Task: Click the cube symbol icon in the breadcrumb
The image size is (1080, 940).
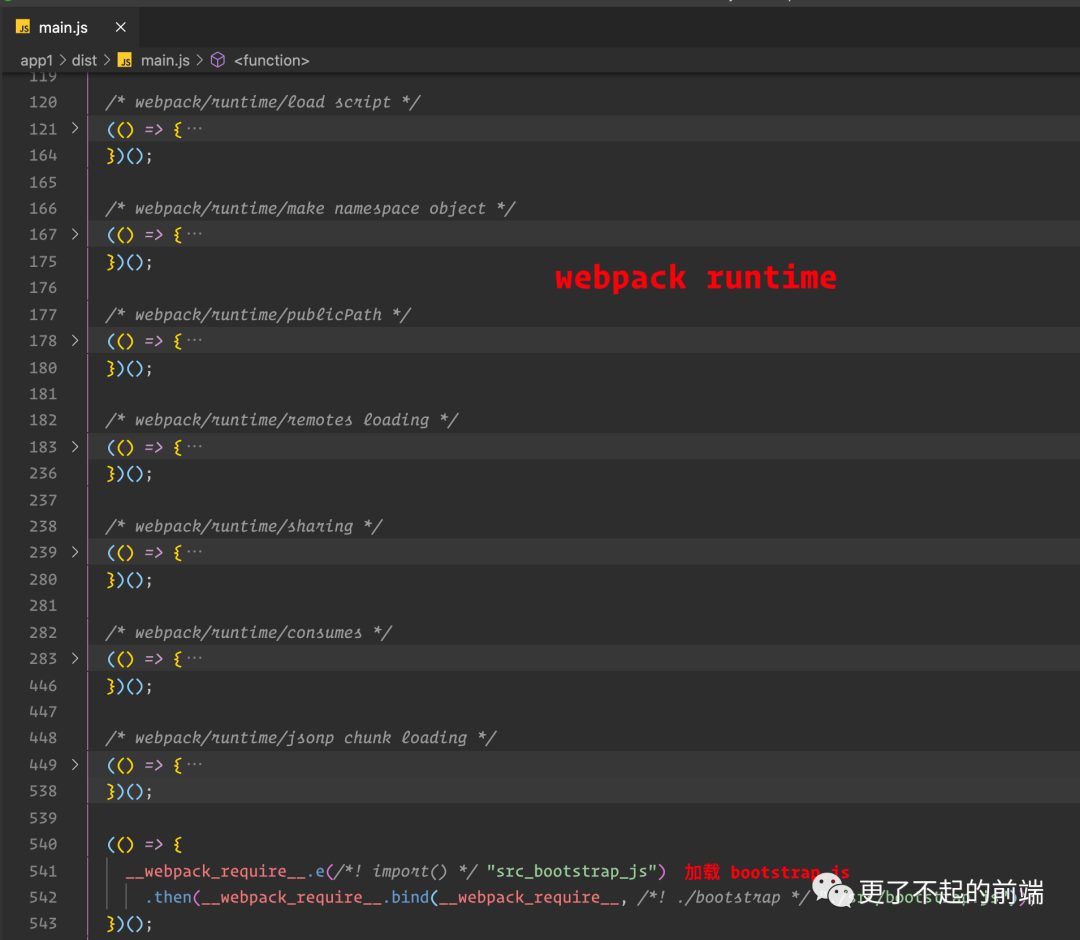Action: [218, 61]
